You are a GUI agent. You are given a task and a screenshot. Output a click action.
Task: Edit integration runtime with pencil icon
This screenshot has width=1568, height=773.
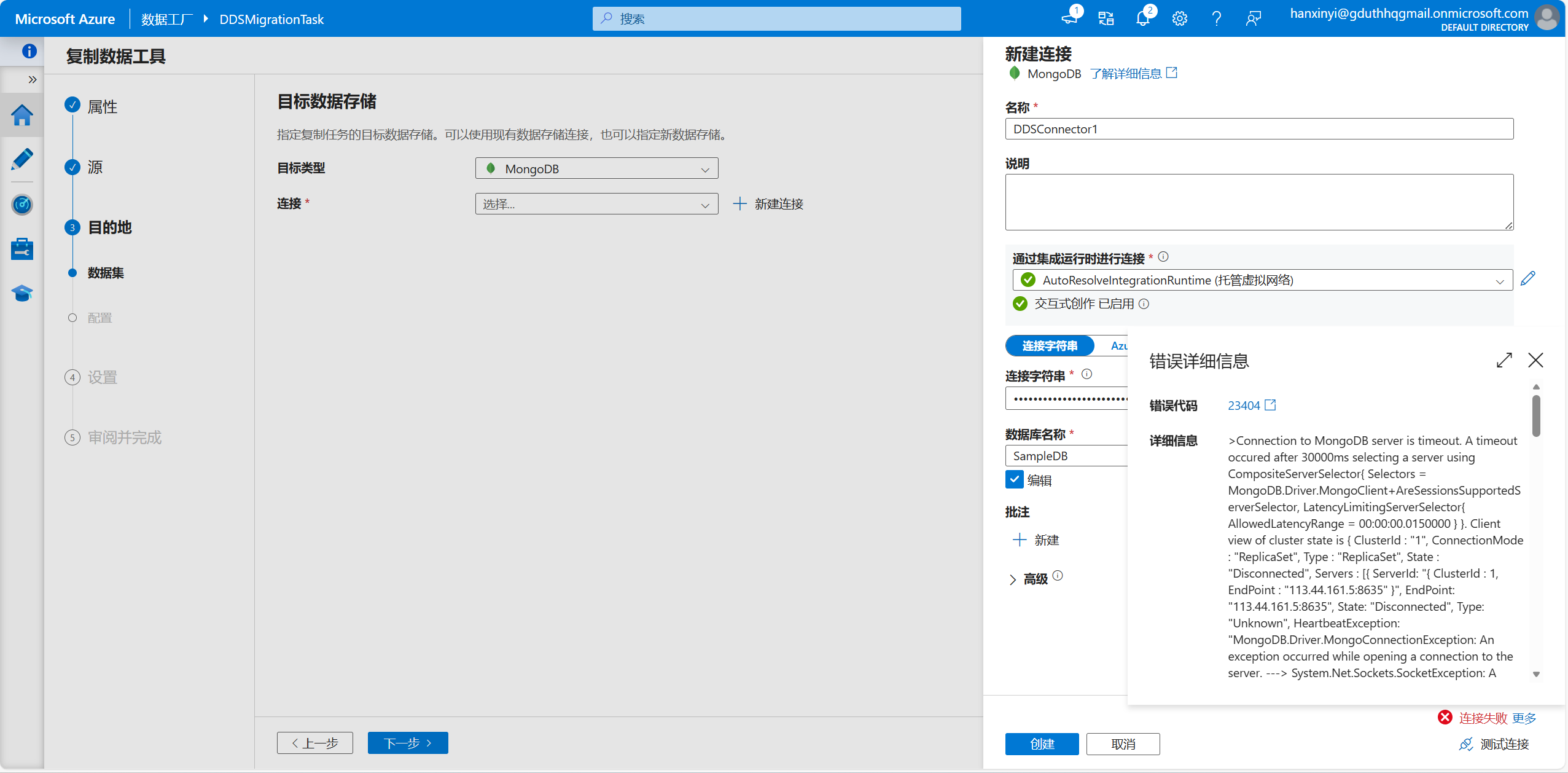(1527, 279)
